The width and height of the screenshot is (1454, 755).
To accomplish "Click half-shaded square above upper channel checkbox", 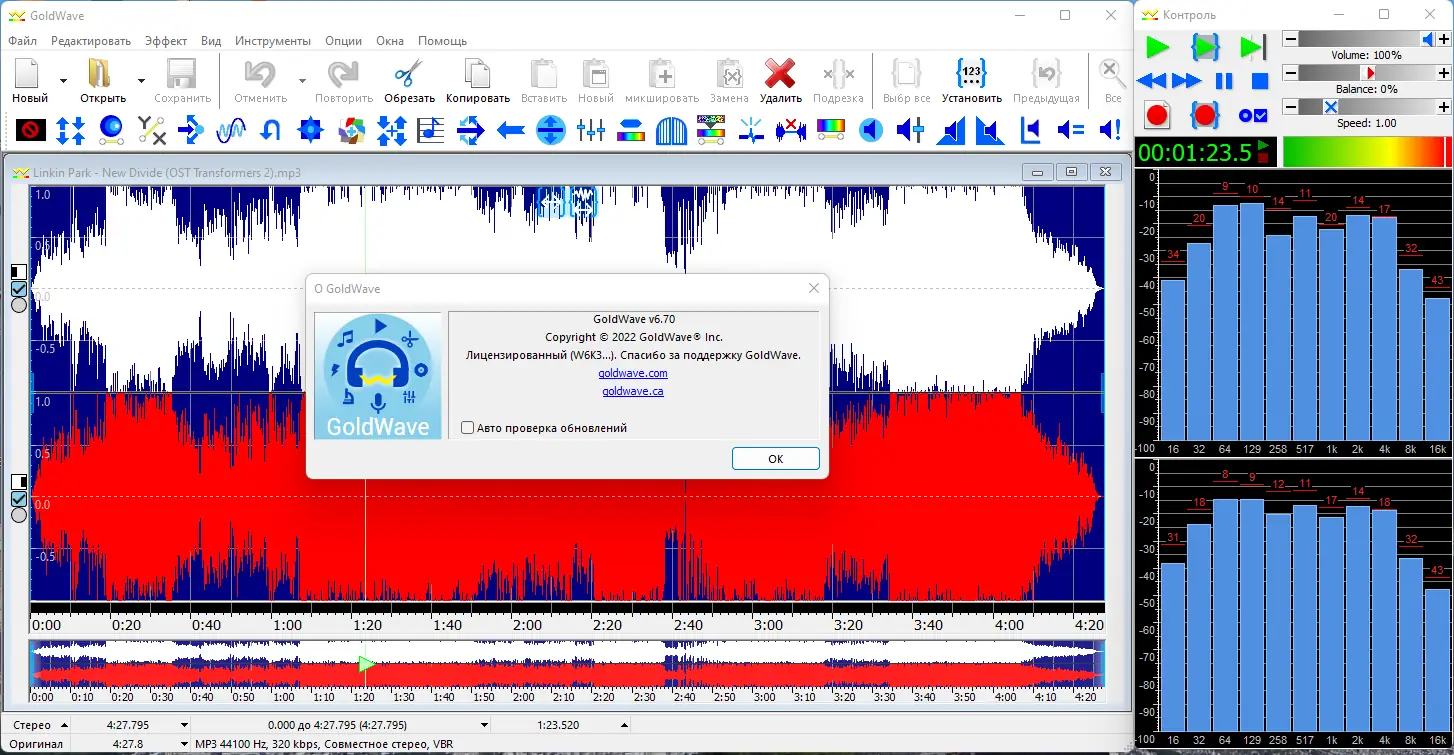I will pos(18,272).
